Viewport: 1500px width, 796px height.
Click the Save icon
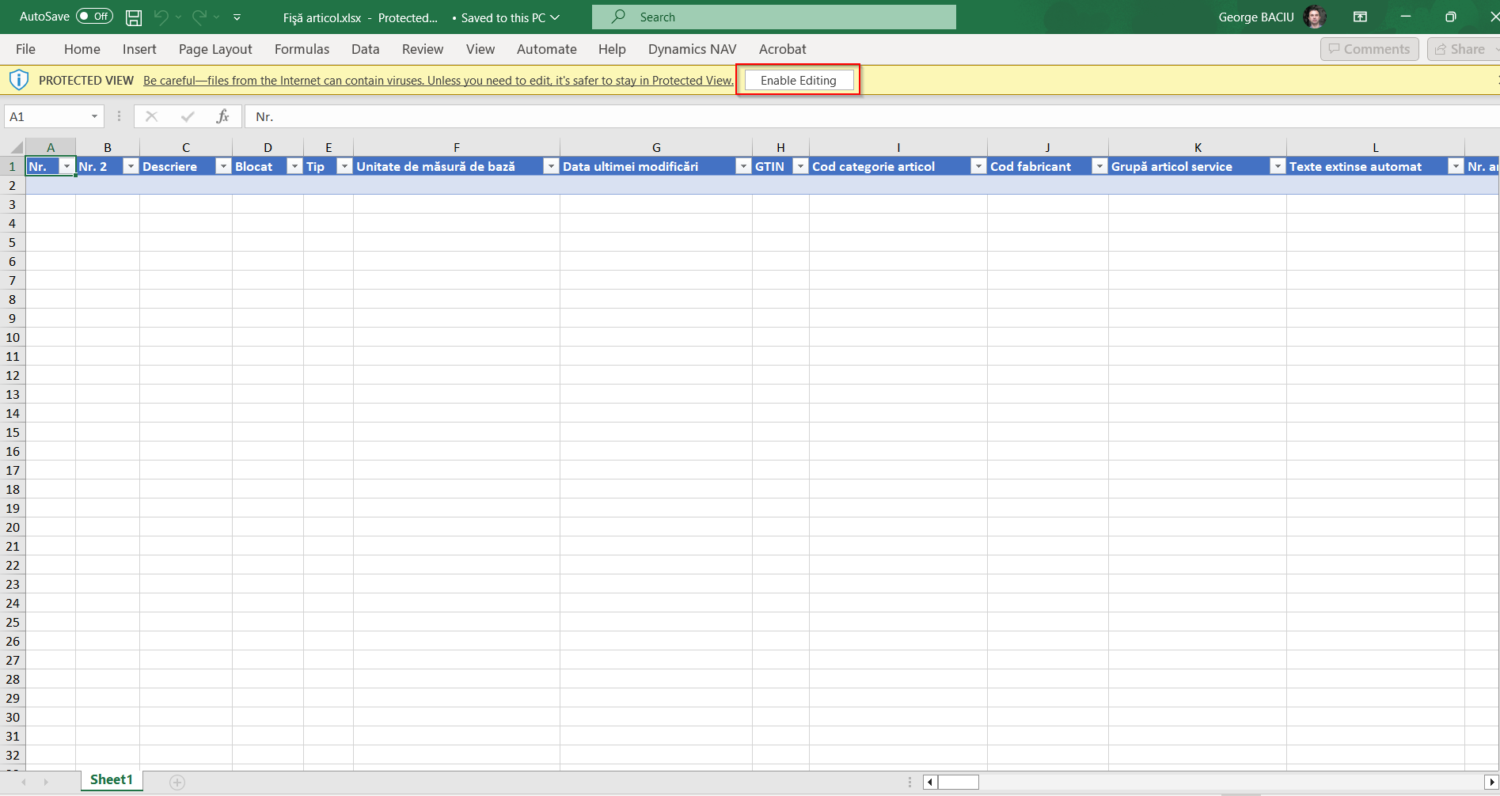[133, 16]
